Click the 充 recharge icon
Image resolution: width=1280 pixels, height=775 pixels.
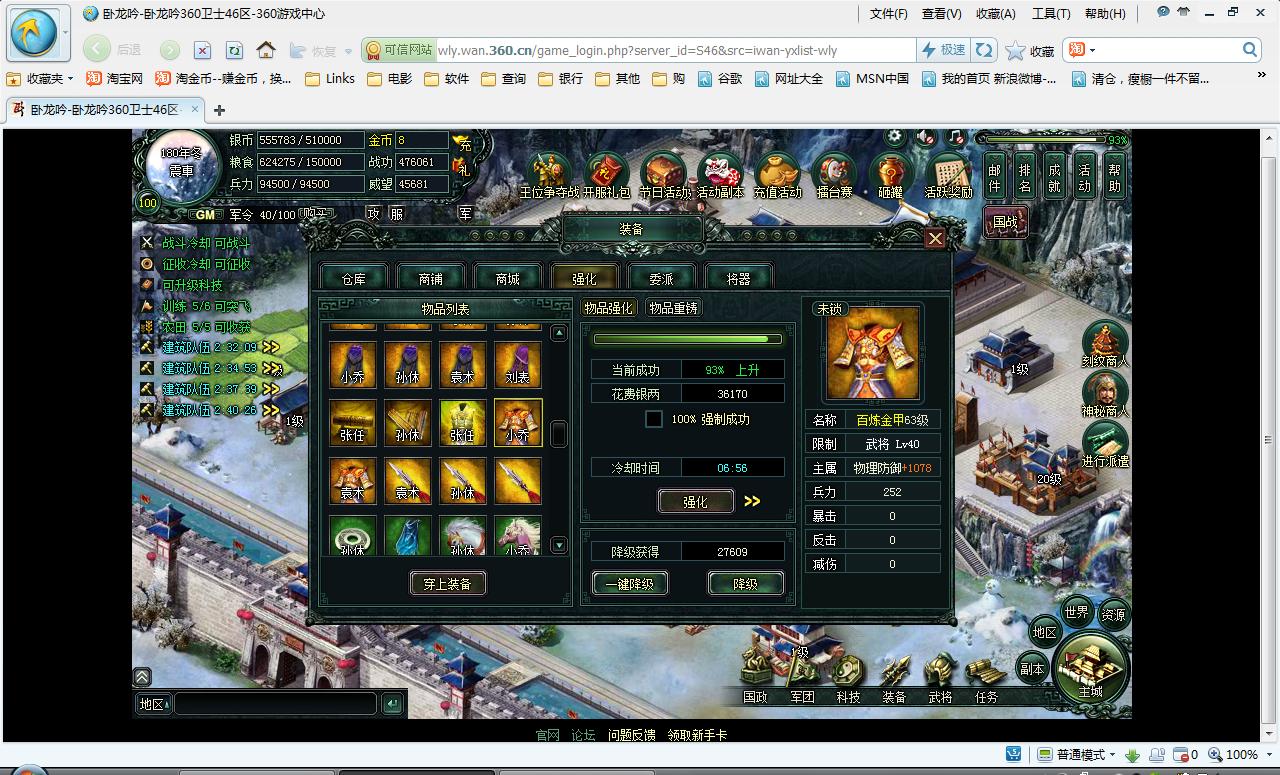[462, 143]
